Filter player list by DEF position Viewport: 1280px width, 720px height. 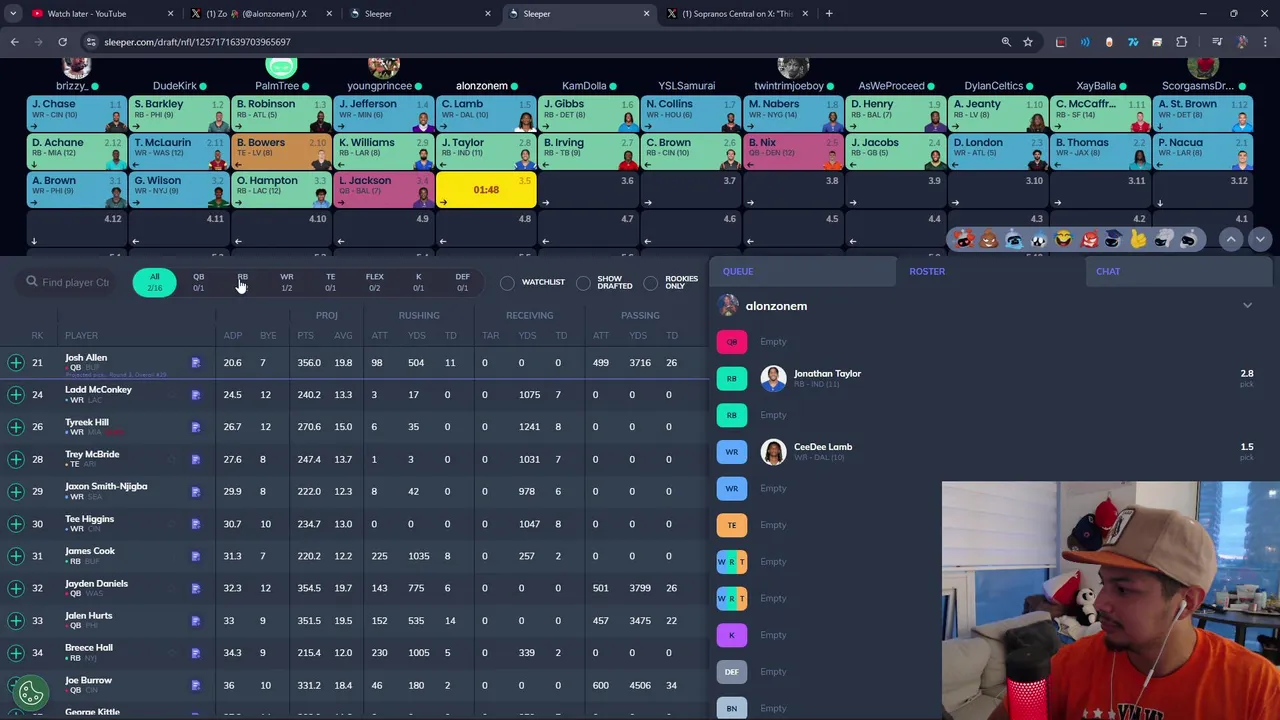click(x=462, y=282)
